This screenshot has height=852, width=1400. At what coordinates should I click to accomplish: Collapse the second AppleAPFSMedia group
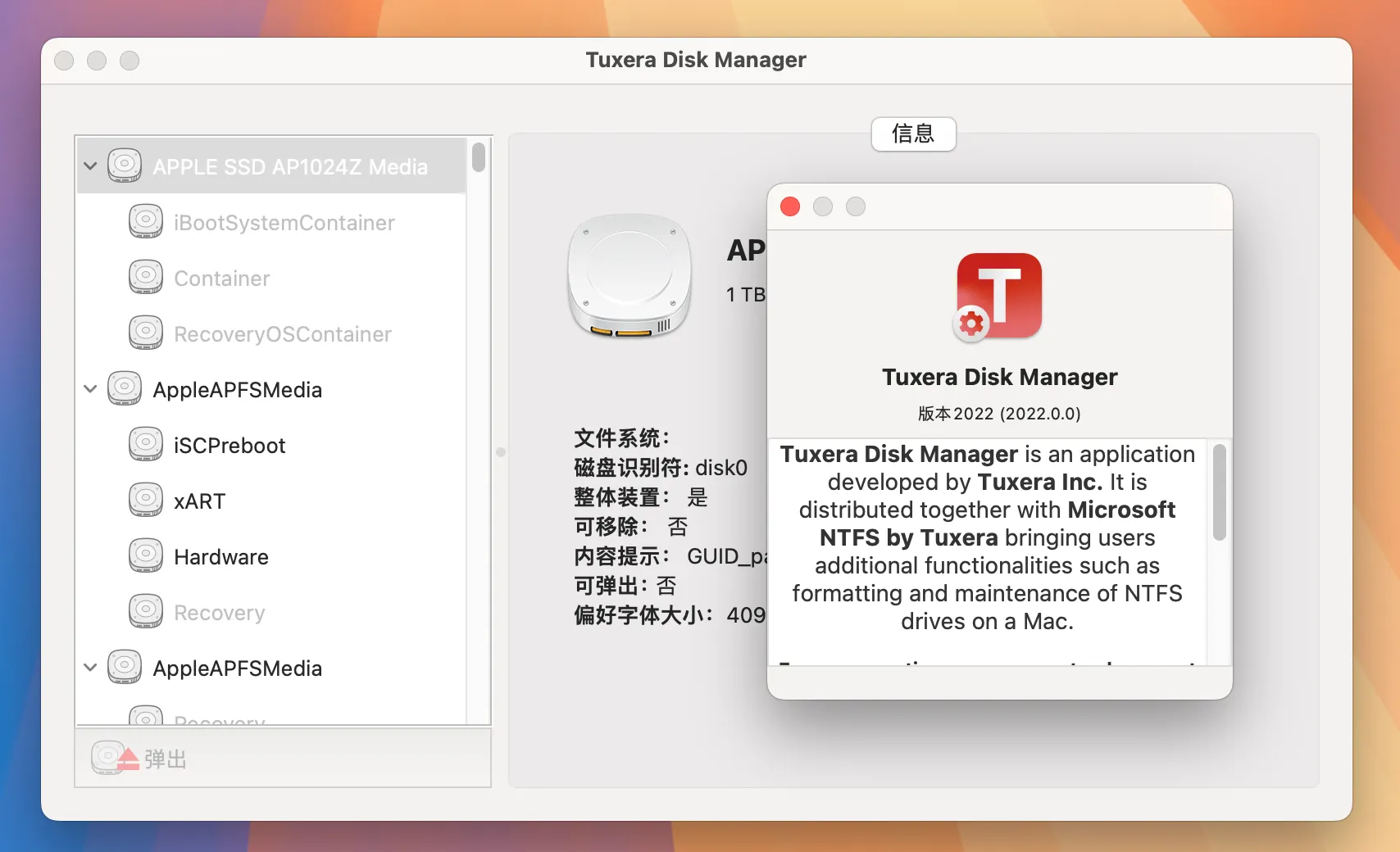coord(90,668)
